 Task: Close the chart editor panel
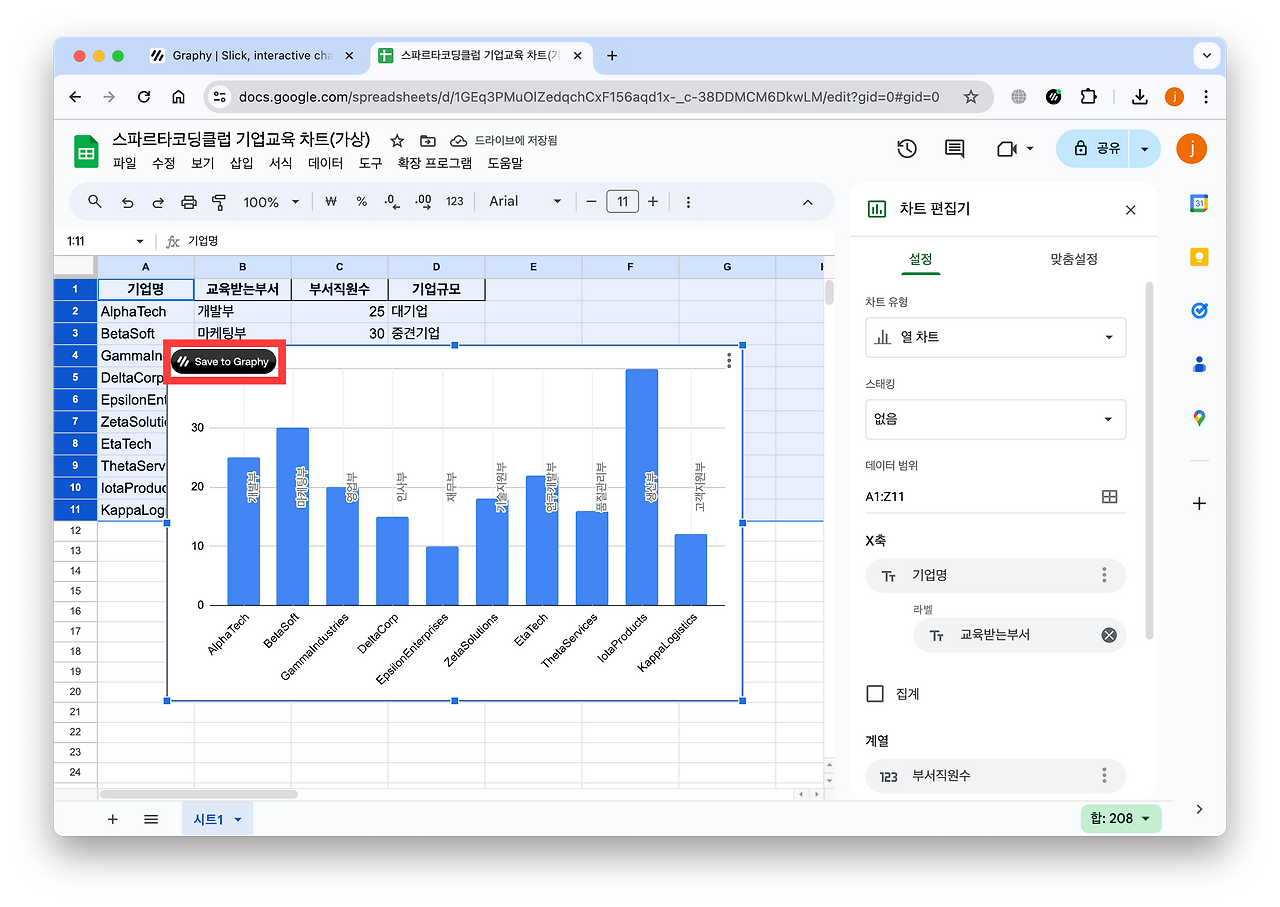1131,210
